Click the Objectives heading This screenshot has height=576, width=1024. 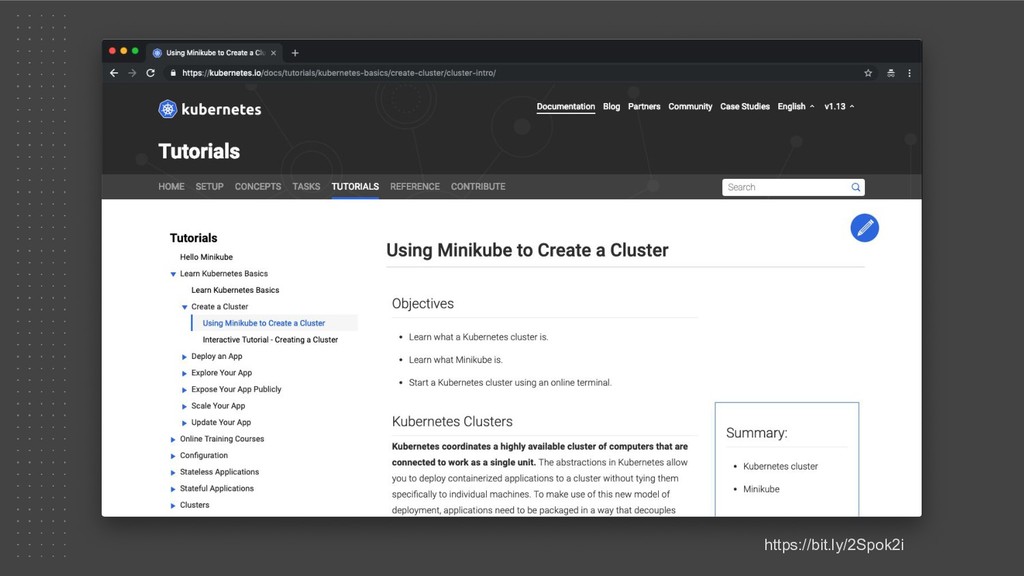[x=423, y=304]
